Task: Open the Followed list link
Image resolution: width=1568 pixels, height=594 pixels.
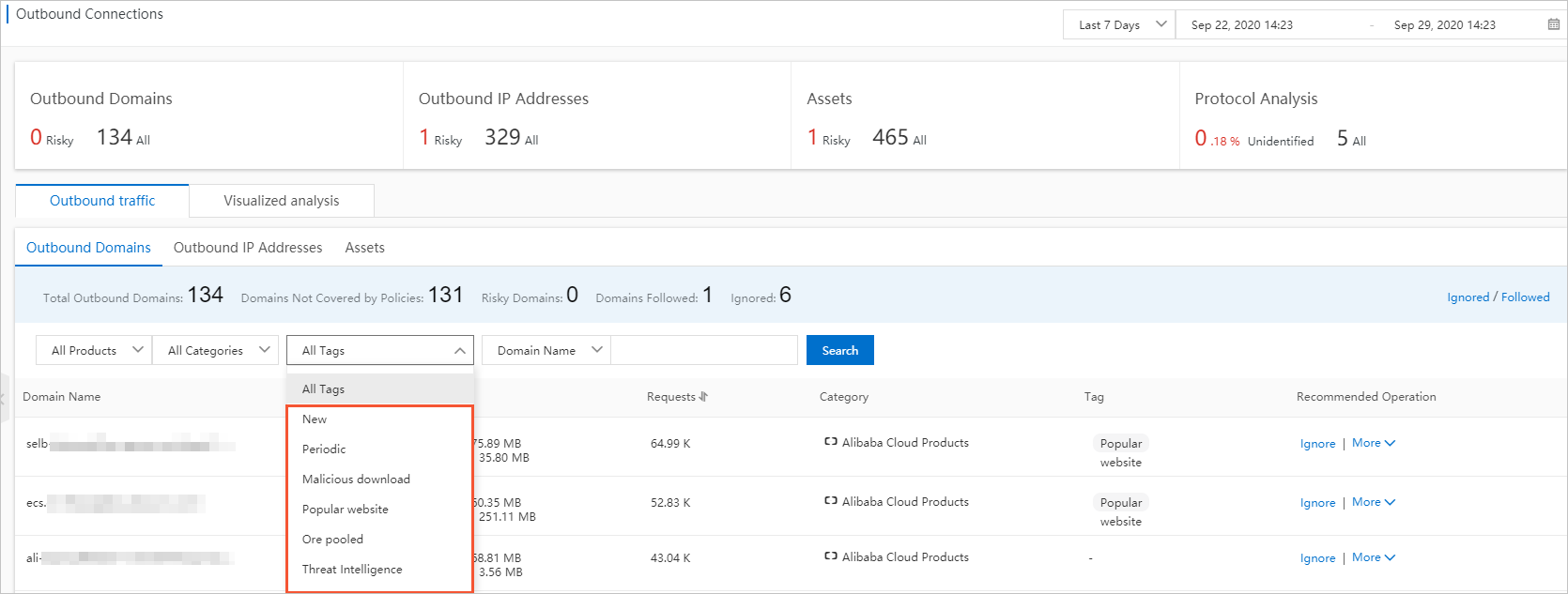Action: pyautogui.click(x=1526, y=297)
